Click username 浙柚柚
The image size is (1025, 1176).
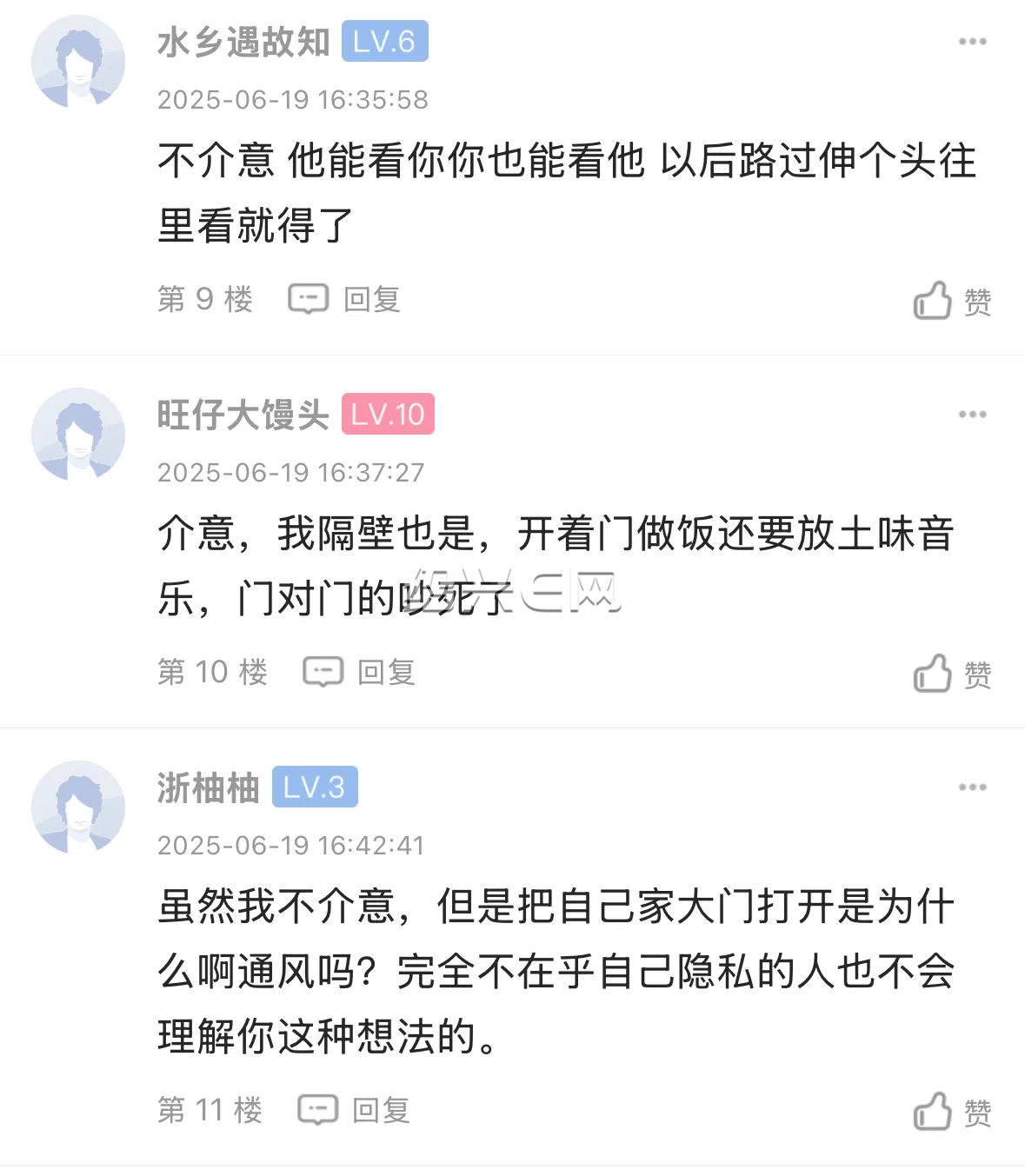tap(209, 787)
